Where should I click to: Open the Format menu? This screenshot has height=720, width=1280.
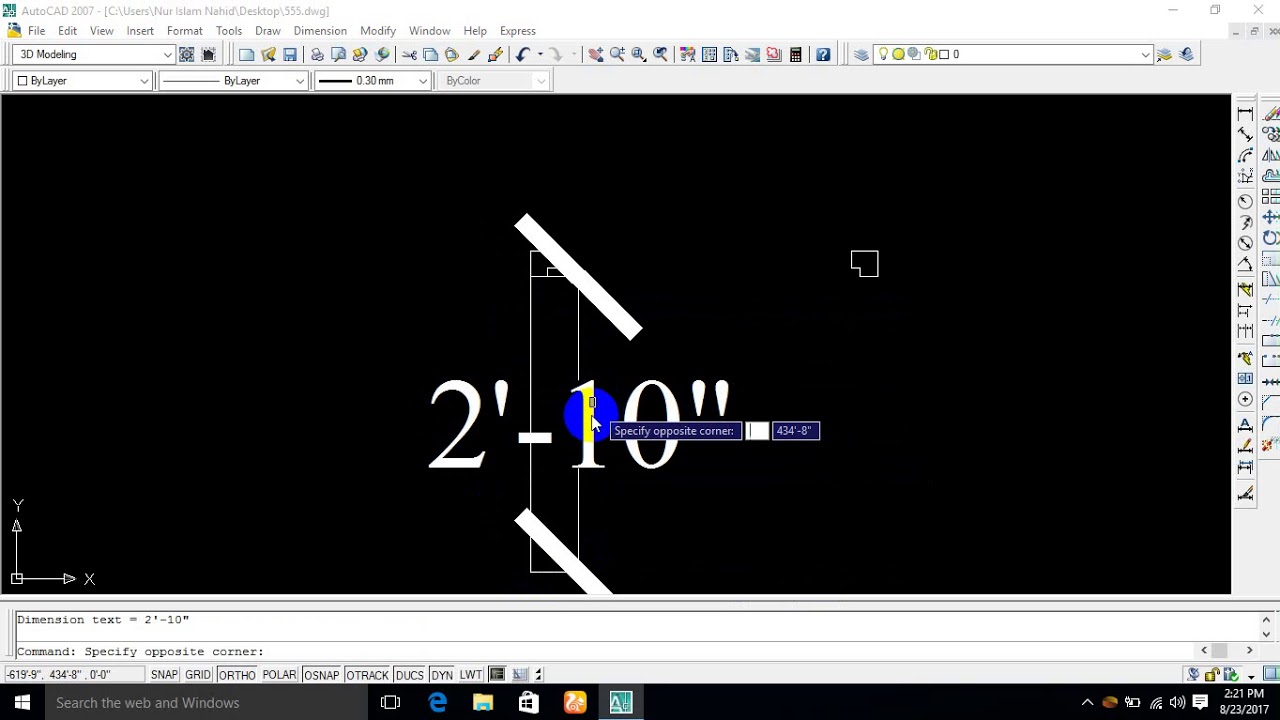[x=185, y=31]
